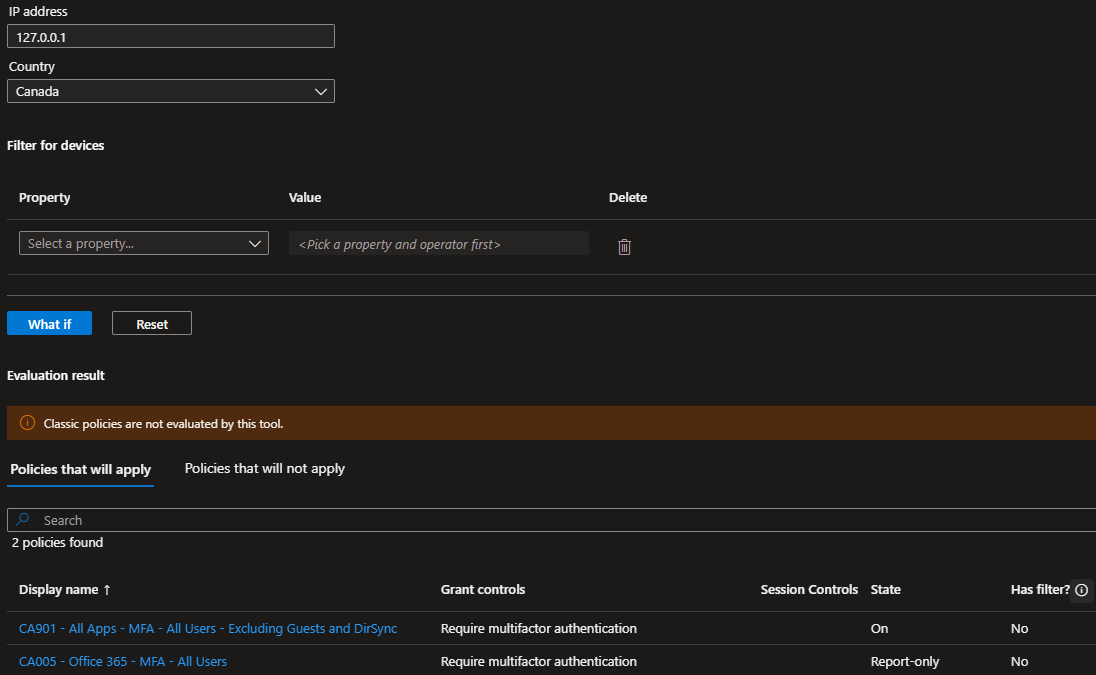Click the Has filter? column header
Screen dimensions: 1096x675
(1039, 590)
